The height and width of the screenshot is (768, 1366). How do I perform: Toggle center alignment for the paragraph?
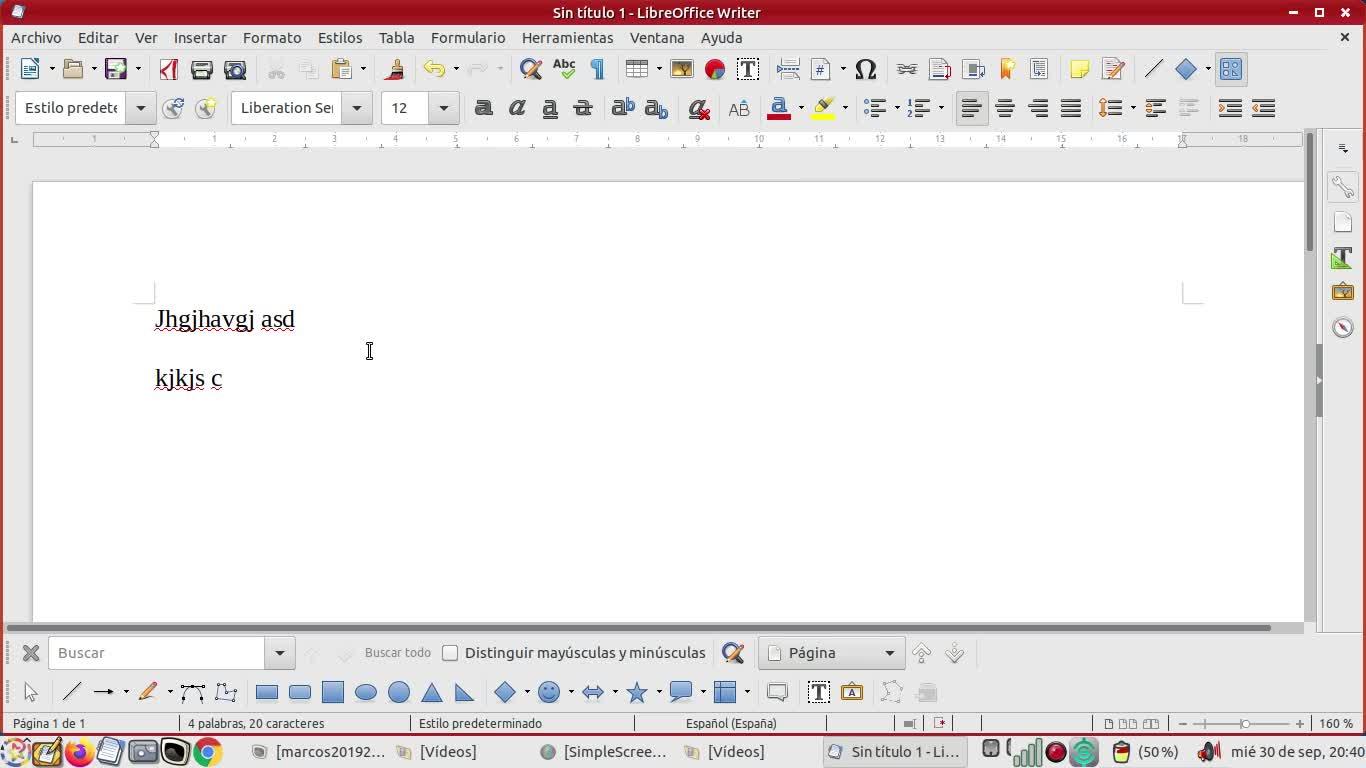(1004, 108)
